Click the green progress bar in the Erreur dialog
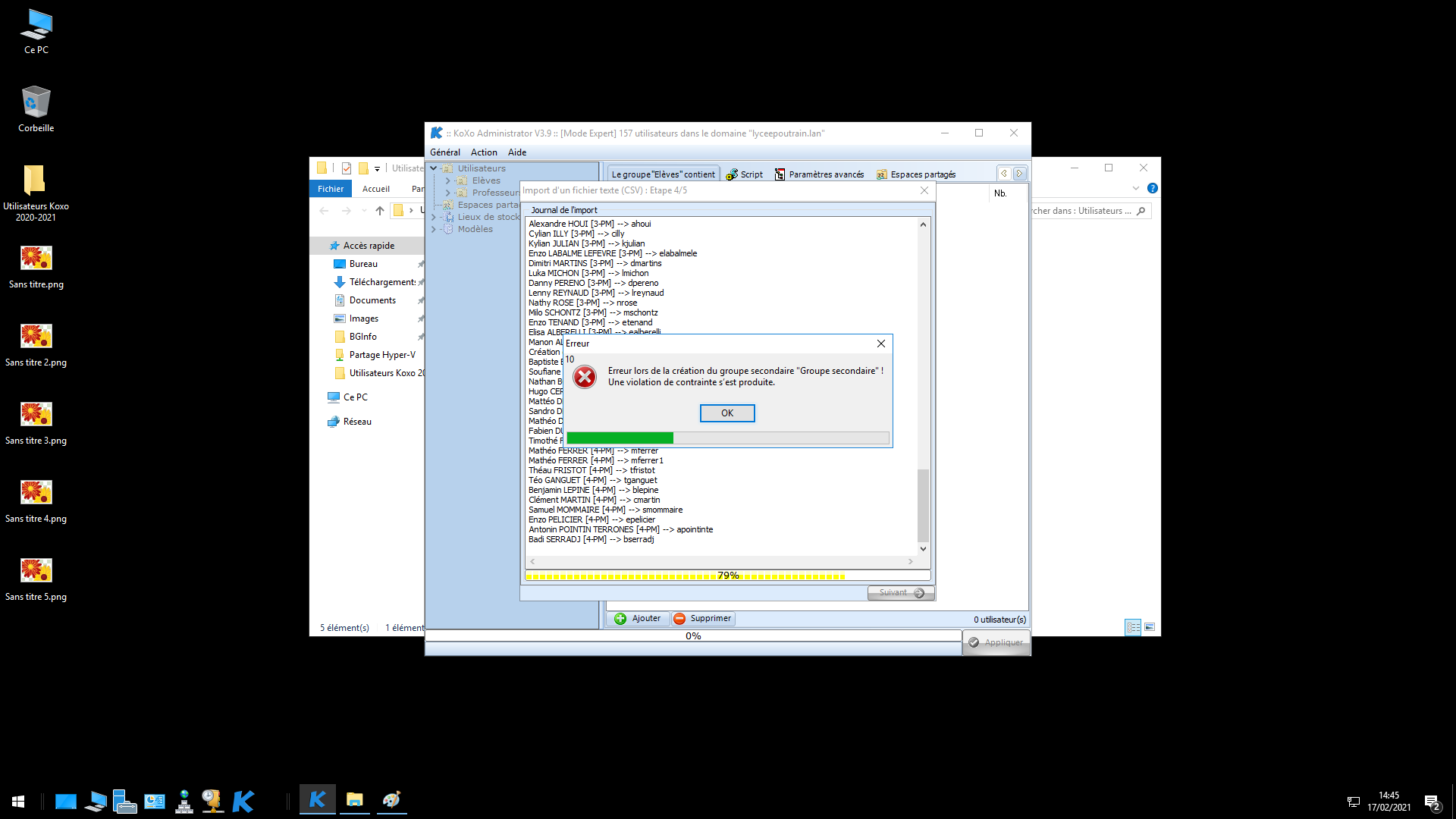Image resolution: width=1456 pixels, height=819 pixels. tap(727, 438)
